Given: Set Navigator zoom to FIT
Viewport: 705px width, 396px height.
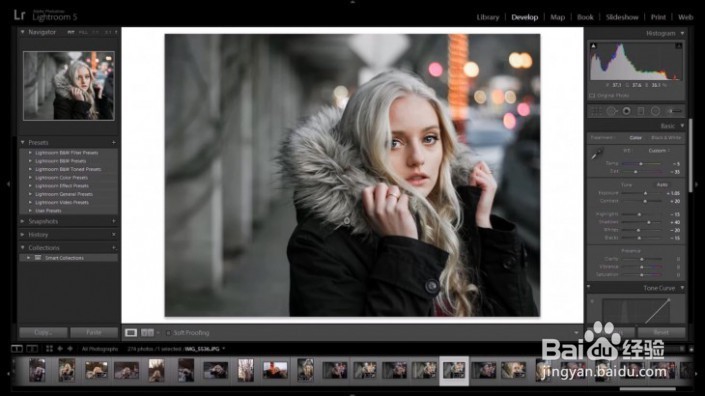Looking at the screenshot, I should [x=71, y=32].
